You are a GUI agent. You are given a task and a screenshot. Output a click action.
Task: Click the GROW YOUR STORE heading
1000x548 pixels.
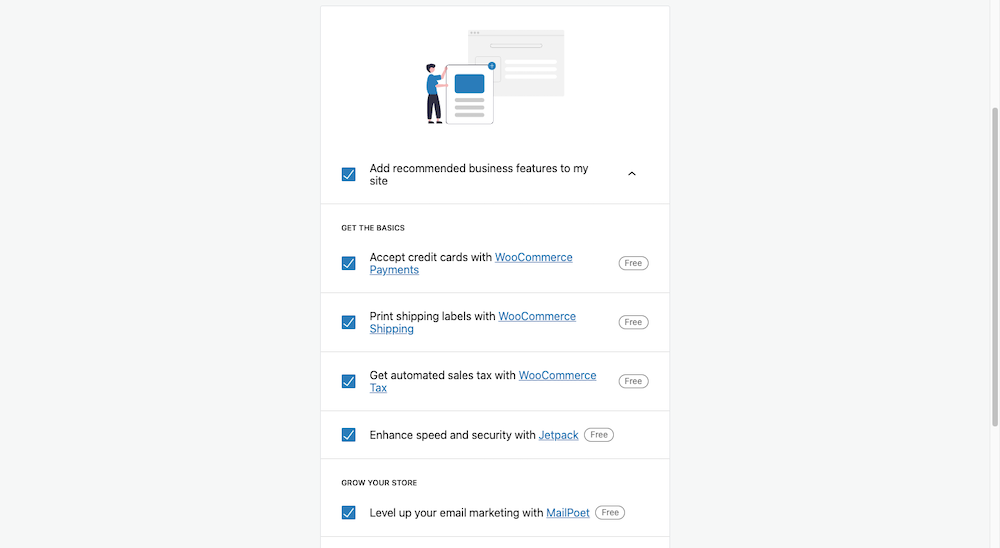pos(379,483)
